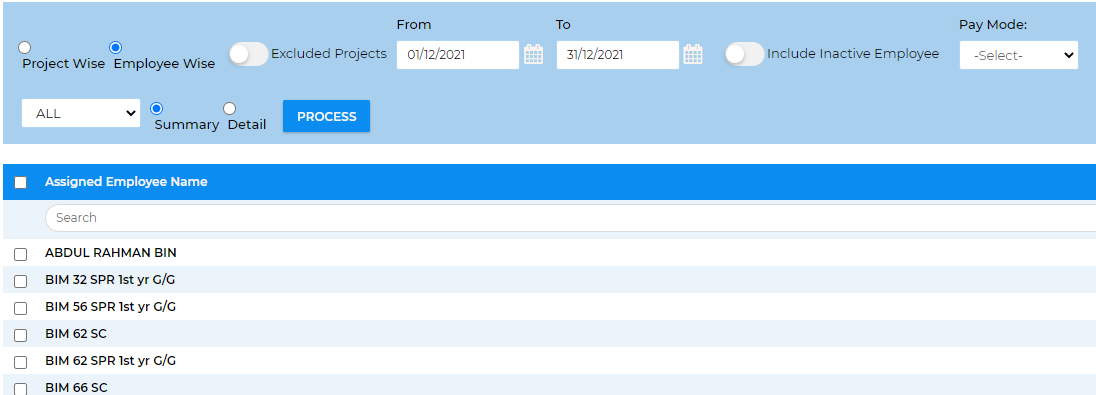Image resolution: width=1096 pixels, height=395 pixels.
Task: Select the Employee Wise radio option
Action: (116, 48)
